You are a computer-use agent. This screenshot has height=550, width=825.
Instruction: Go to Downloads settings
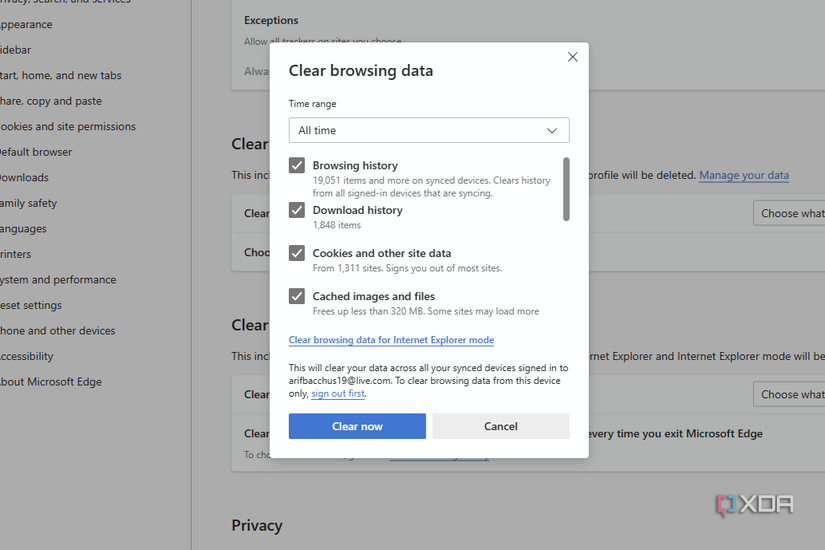[24, 178]
